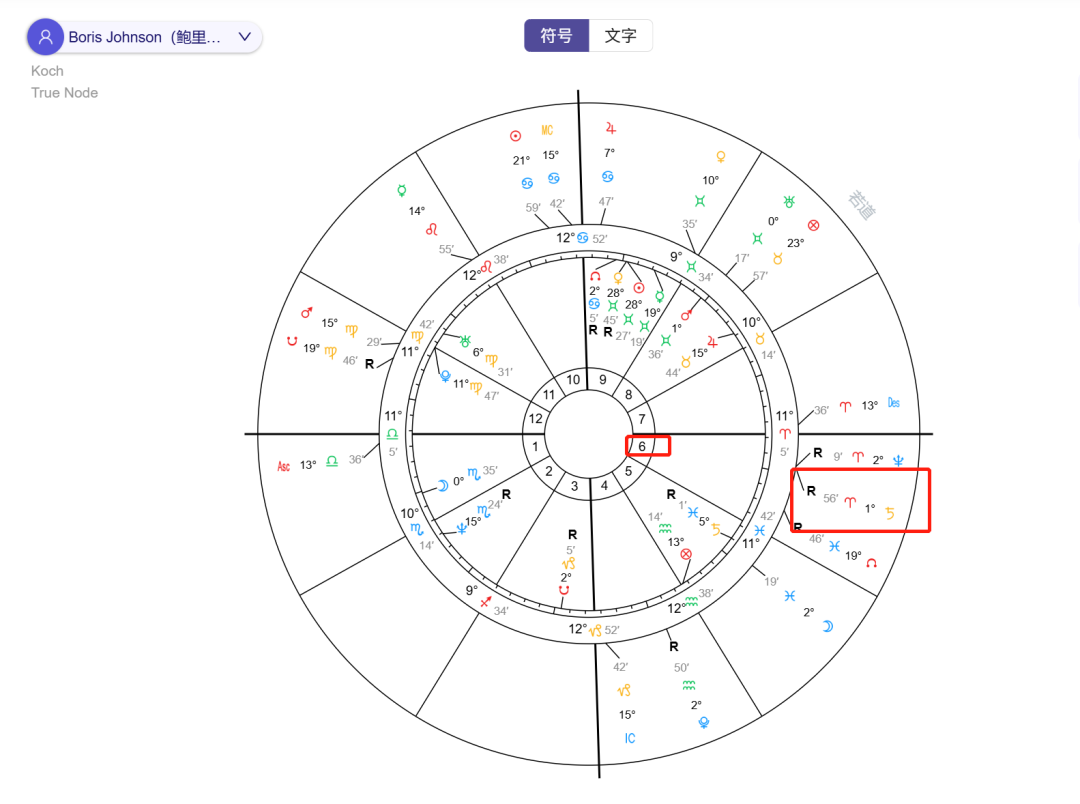The width and height of the screenshot is (1080, 804).
Task: Switch to the 文字 display mode
Action: tap(621, 35)
